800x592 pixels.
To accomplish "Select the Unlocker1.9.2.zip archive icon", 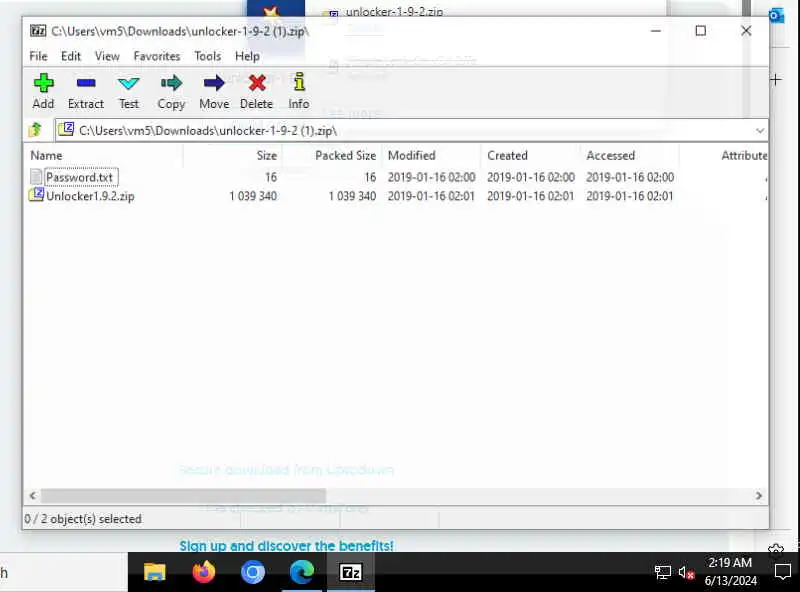I will click(36, 195).
